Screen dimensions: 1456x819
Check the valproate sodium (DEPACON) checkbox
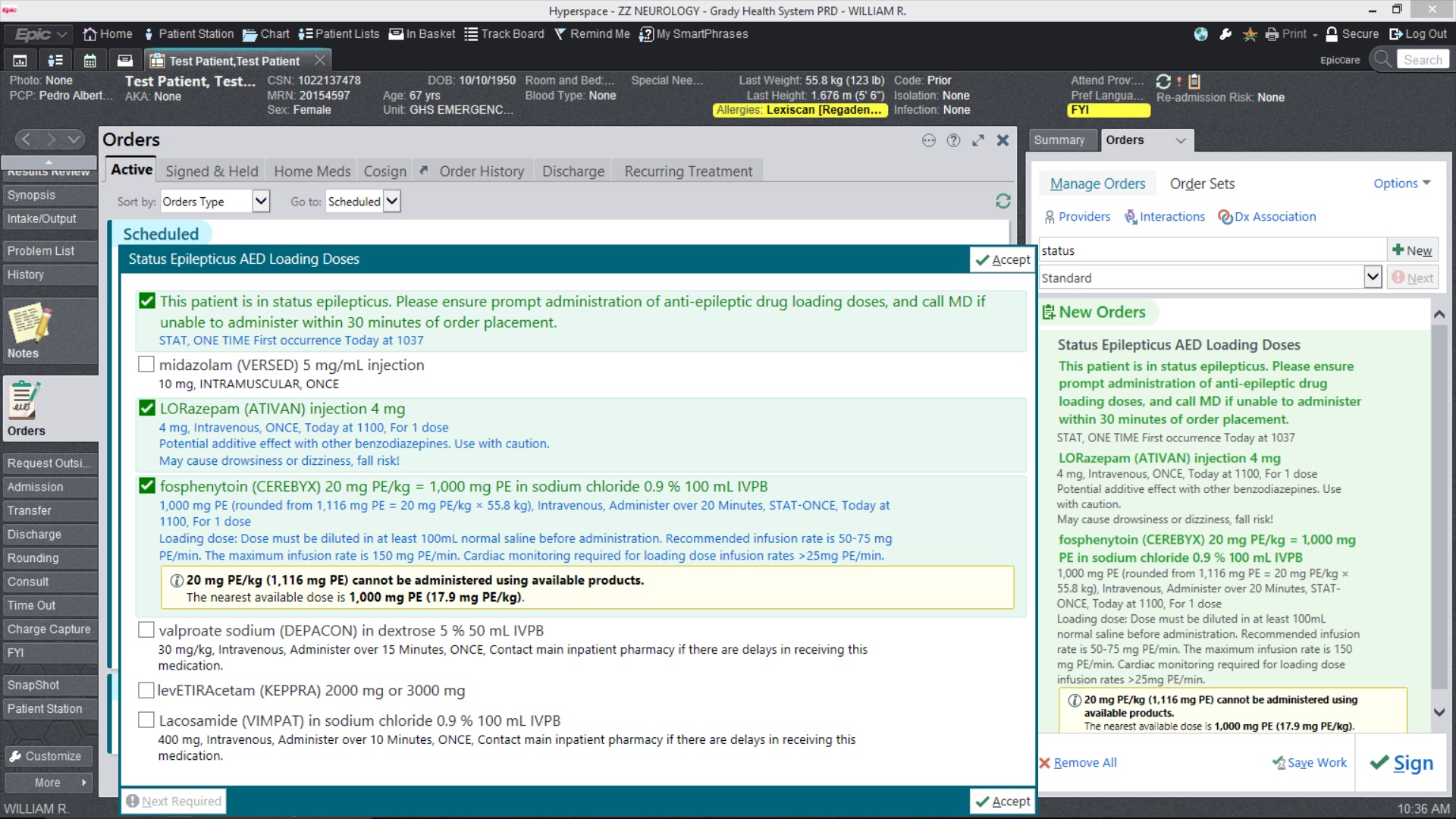146,630
